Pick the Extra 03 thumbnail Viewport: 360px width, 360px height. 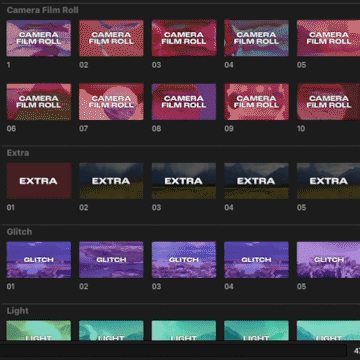pos(184,181)
